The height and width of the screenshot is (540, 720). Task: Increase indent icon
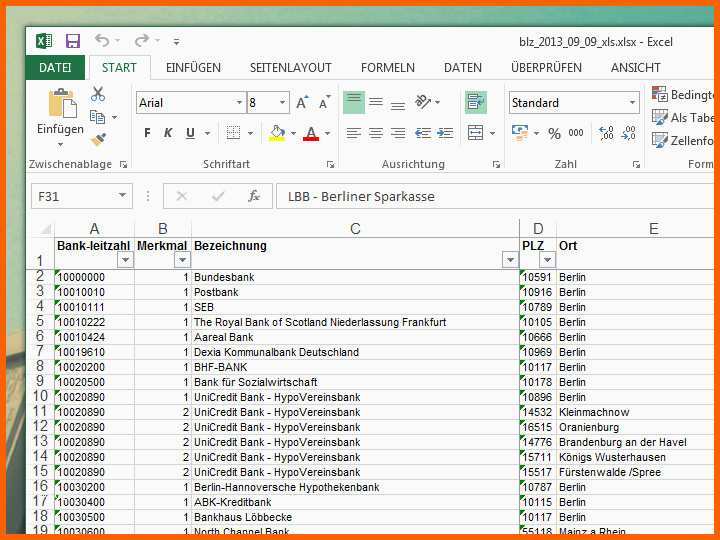click(445, 133)
